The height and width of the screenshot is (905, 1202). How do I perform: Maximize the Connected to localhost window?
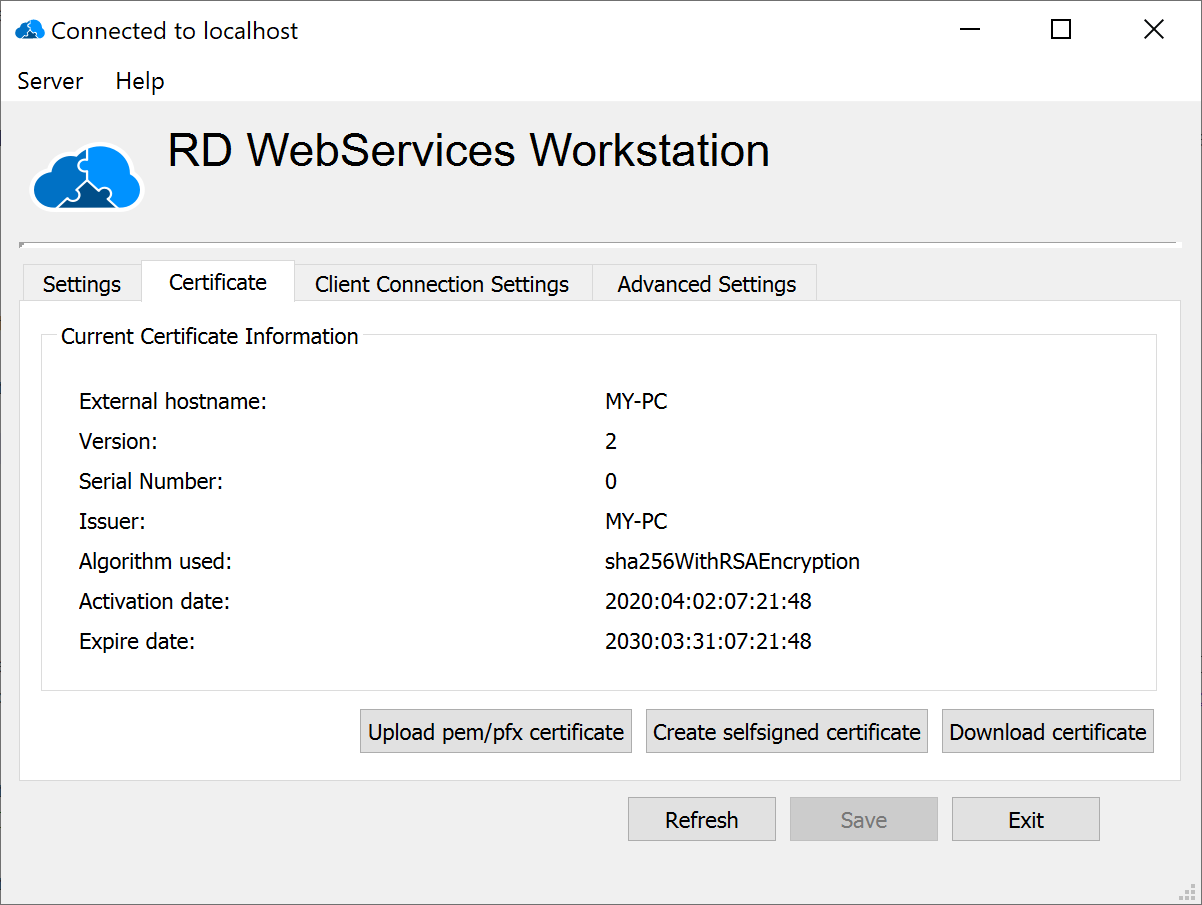click(x=1061, y=30)
